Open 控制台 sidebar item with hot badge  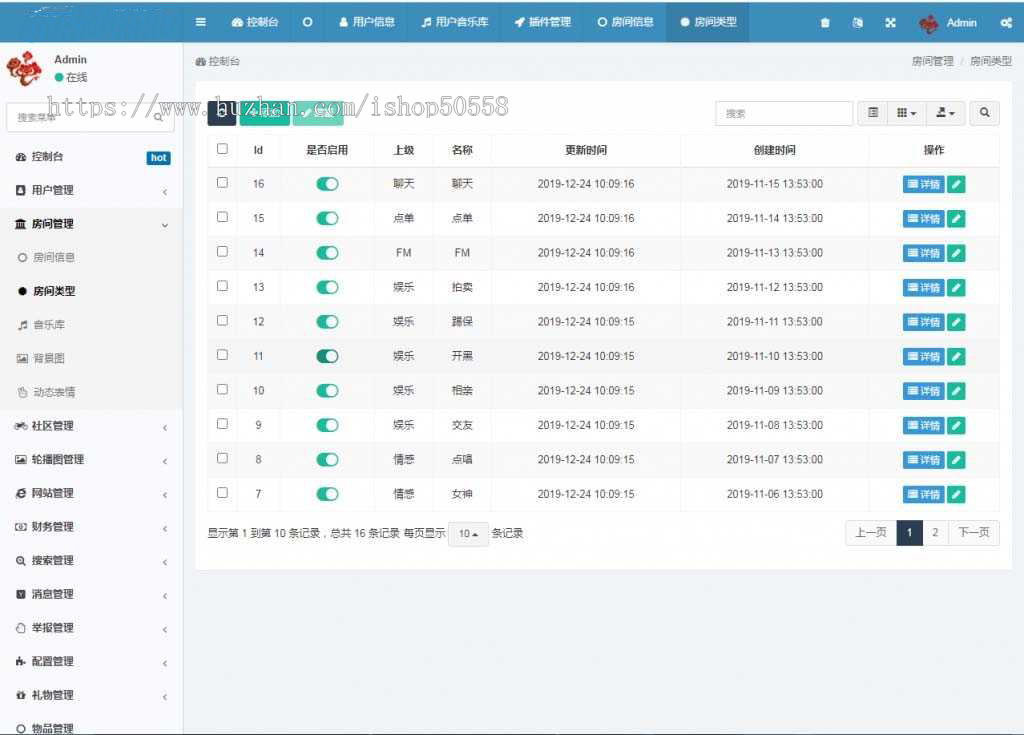point(91,157)
